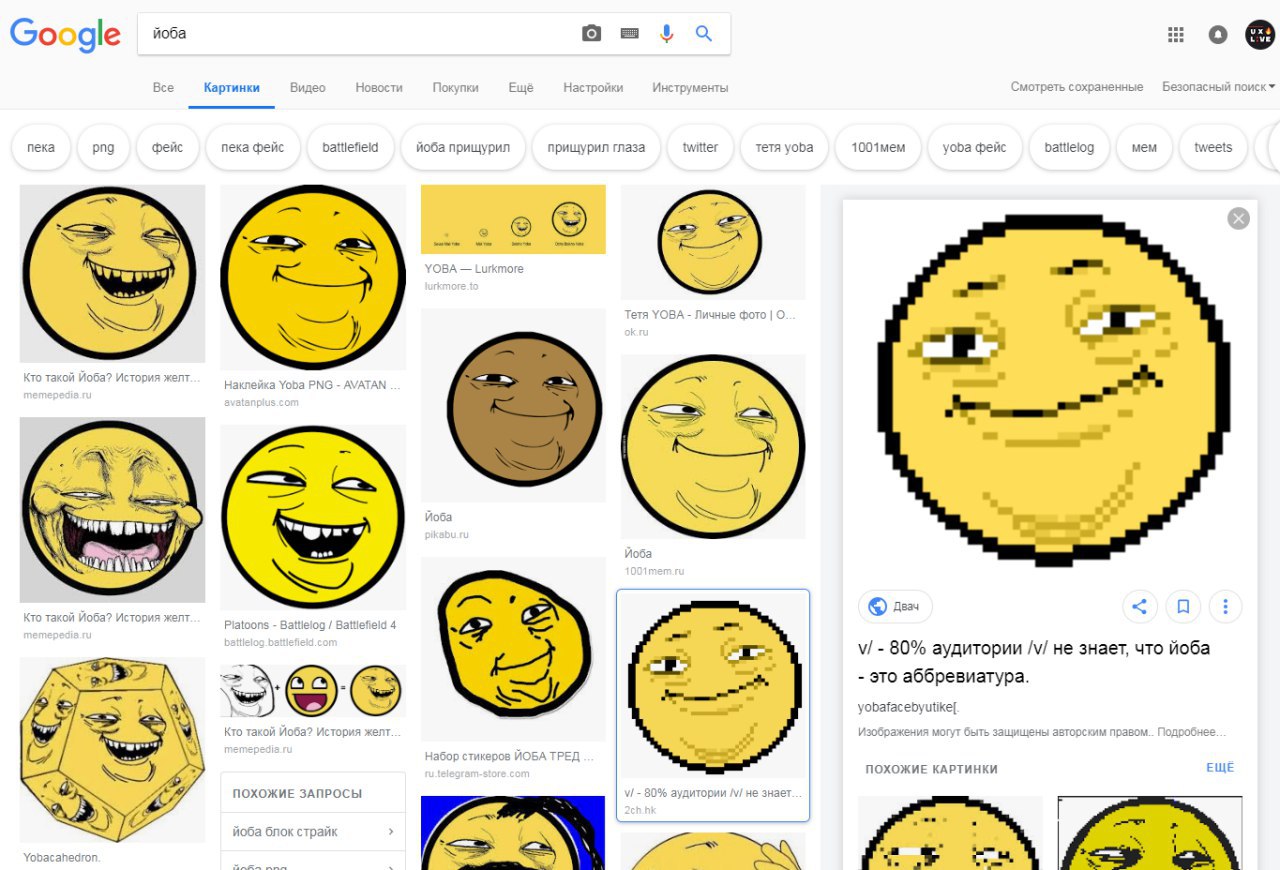Image resolution: width=1280 pixels, height=870 pixels.
Task: Open Тетя YOBA ok.ru thumbnail
Action: (x=713, y=242)
